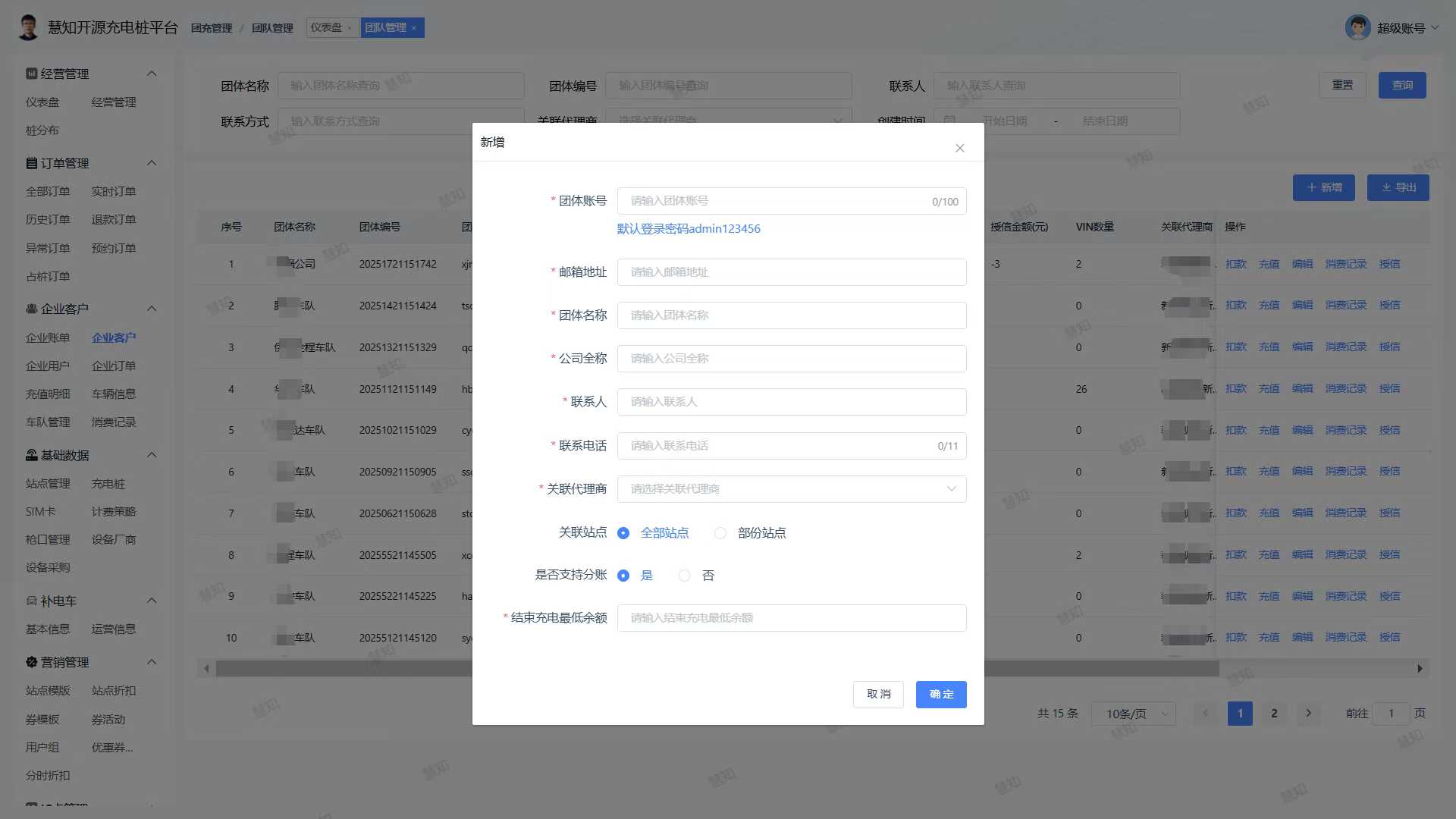Click the 确定 button
The width and height of the screenshot is (1456, 819).
click(x=940, y=694)
